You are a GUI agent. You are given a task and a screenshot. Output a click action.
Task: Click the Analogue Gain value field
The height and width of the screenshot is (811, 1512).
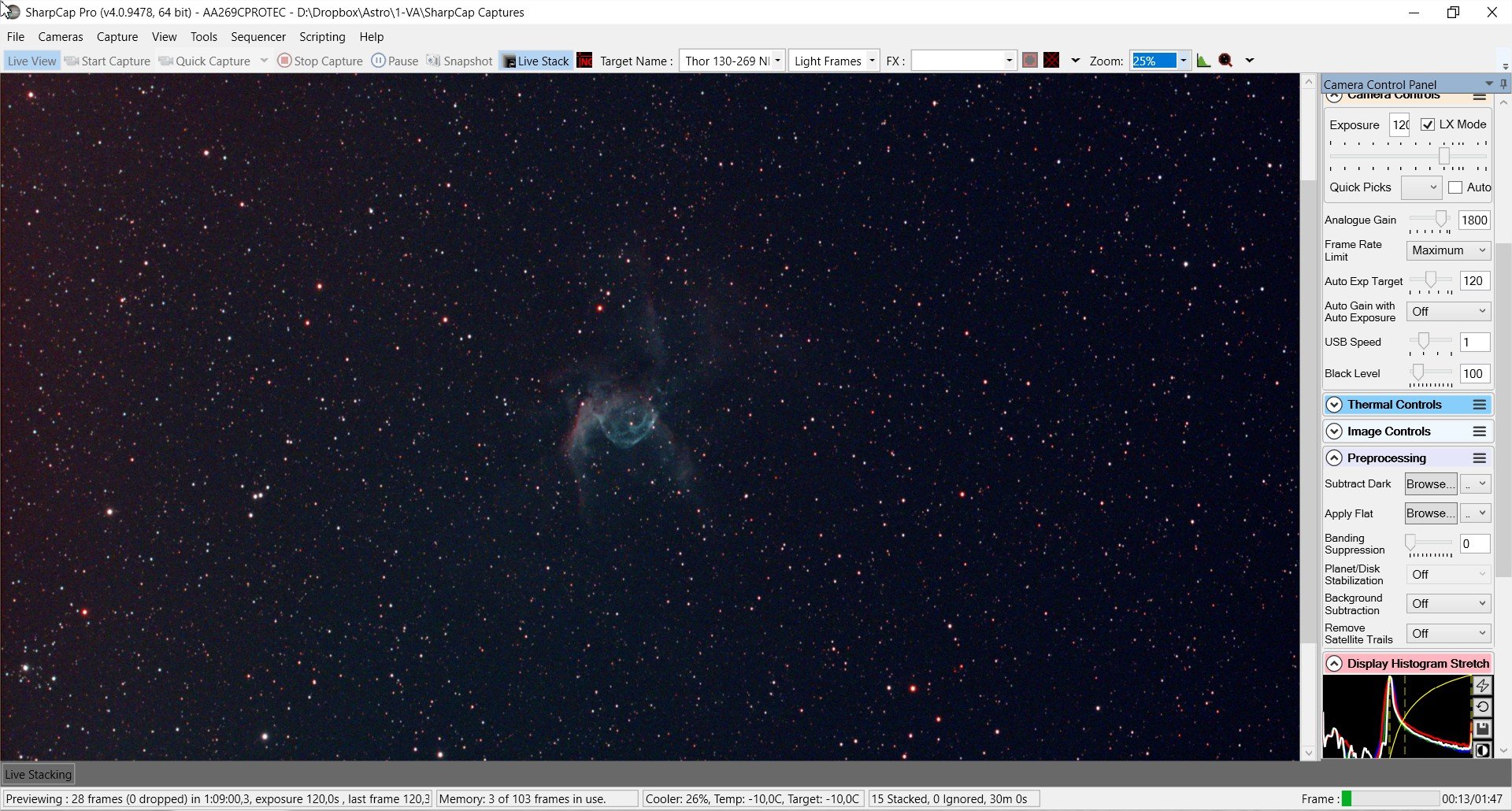1474,220
